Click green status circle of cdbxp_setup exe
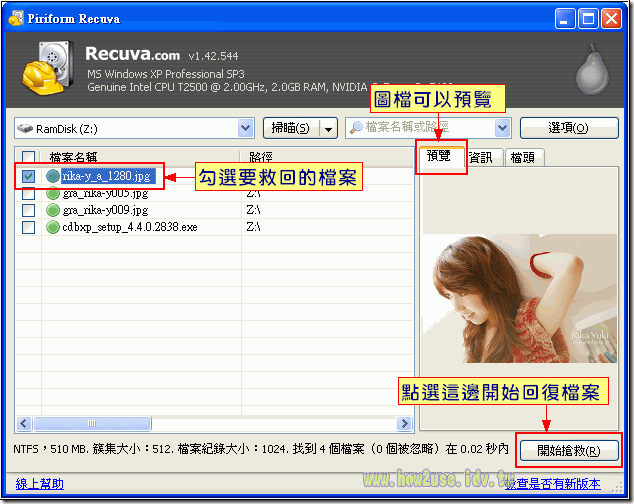 tap(53, 227)
